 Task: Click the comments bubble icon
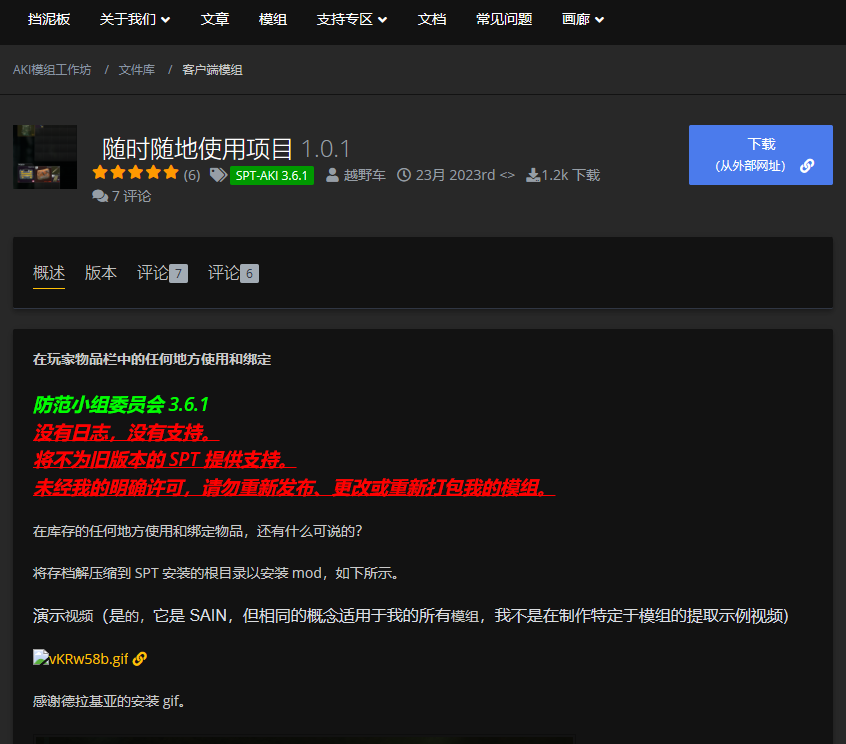(100, 196)
